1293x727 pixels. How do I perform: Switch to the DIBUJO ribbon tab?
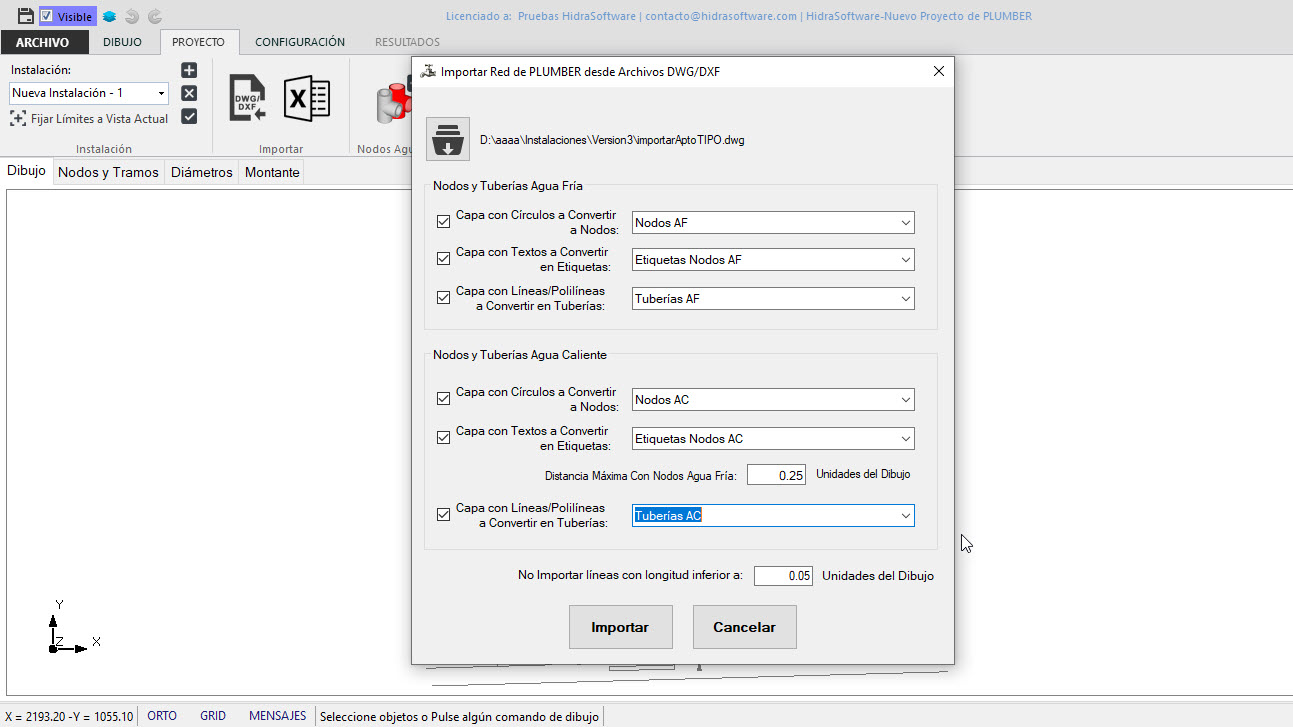click(x=122, y=42)
